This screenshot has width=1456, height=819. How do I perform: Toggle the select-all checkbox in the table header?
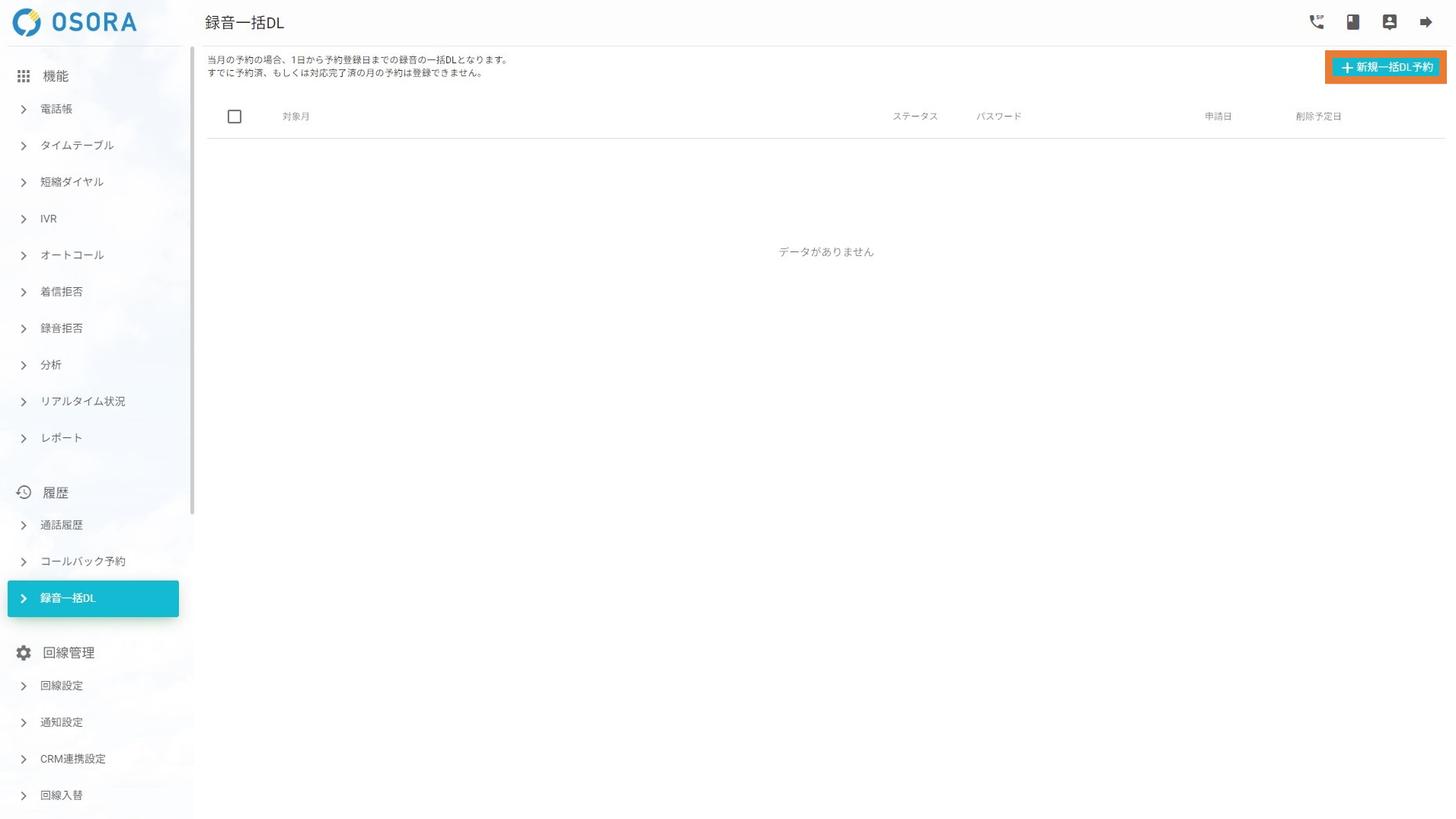(x=235, y=116)
